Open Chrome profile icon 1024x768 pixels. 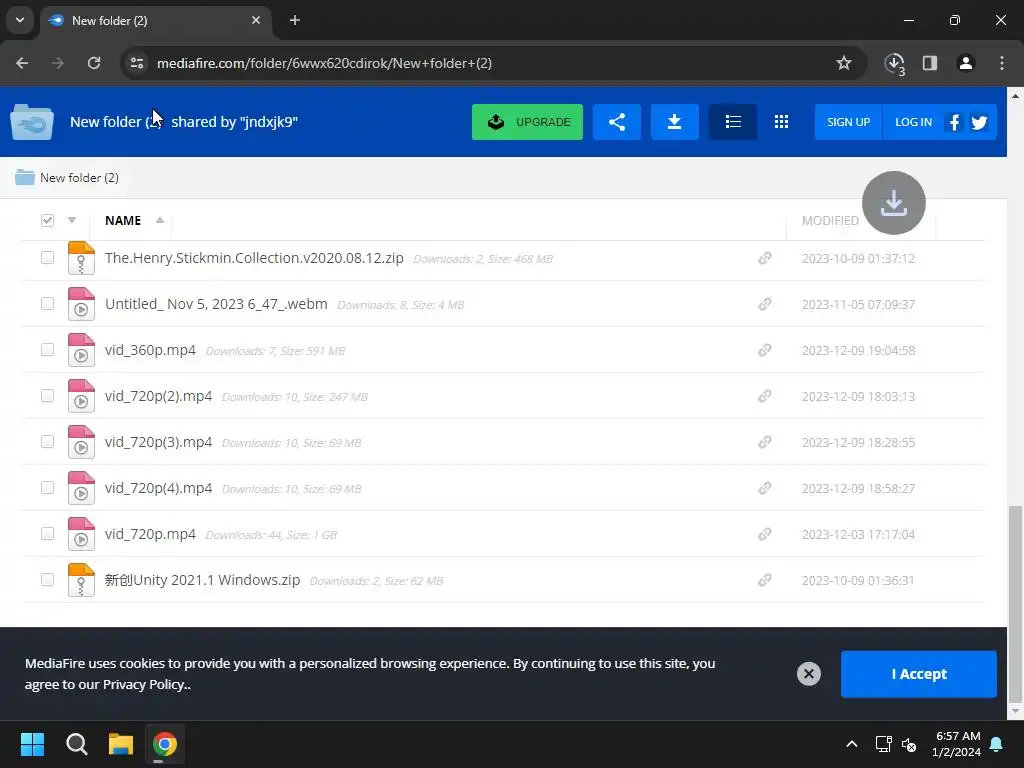tap(965, 63)
